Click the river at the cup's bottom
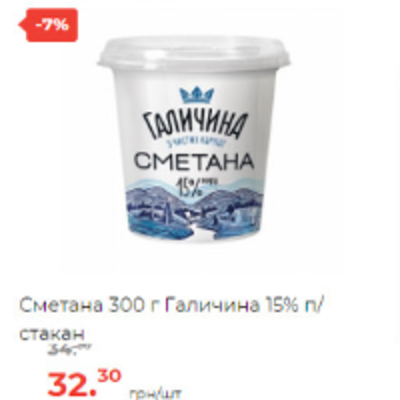 (x=200, y=231)
